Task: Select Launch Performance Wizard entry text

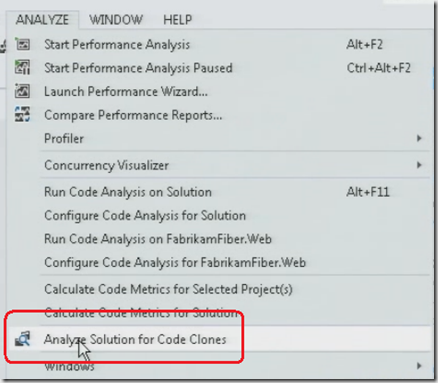Action: tap(126, 91)
